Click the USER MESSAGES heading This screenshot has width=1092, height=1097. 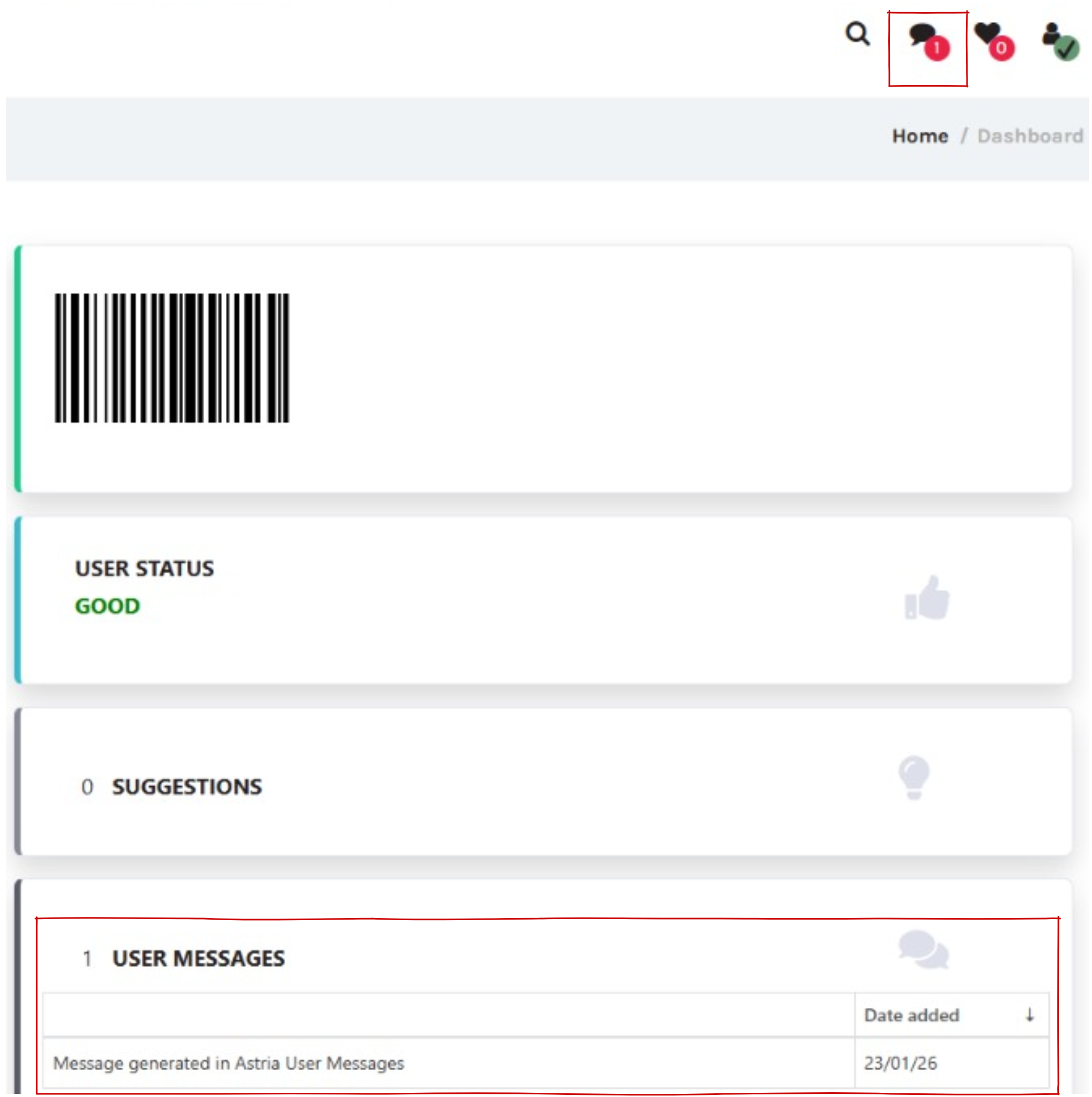click(x=198, y=958)
